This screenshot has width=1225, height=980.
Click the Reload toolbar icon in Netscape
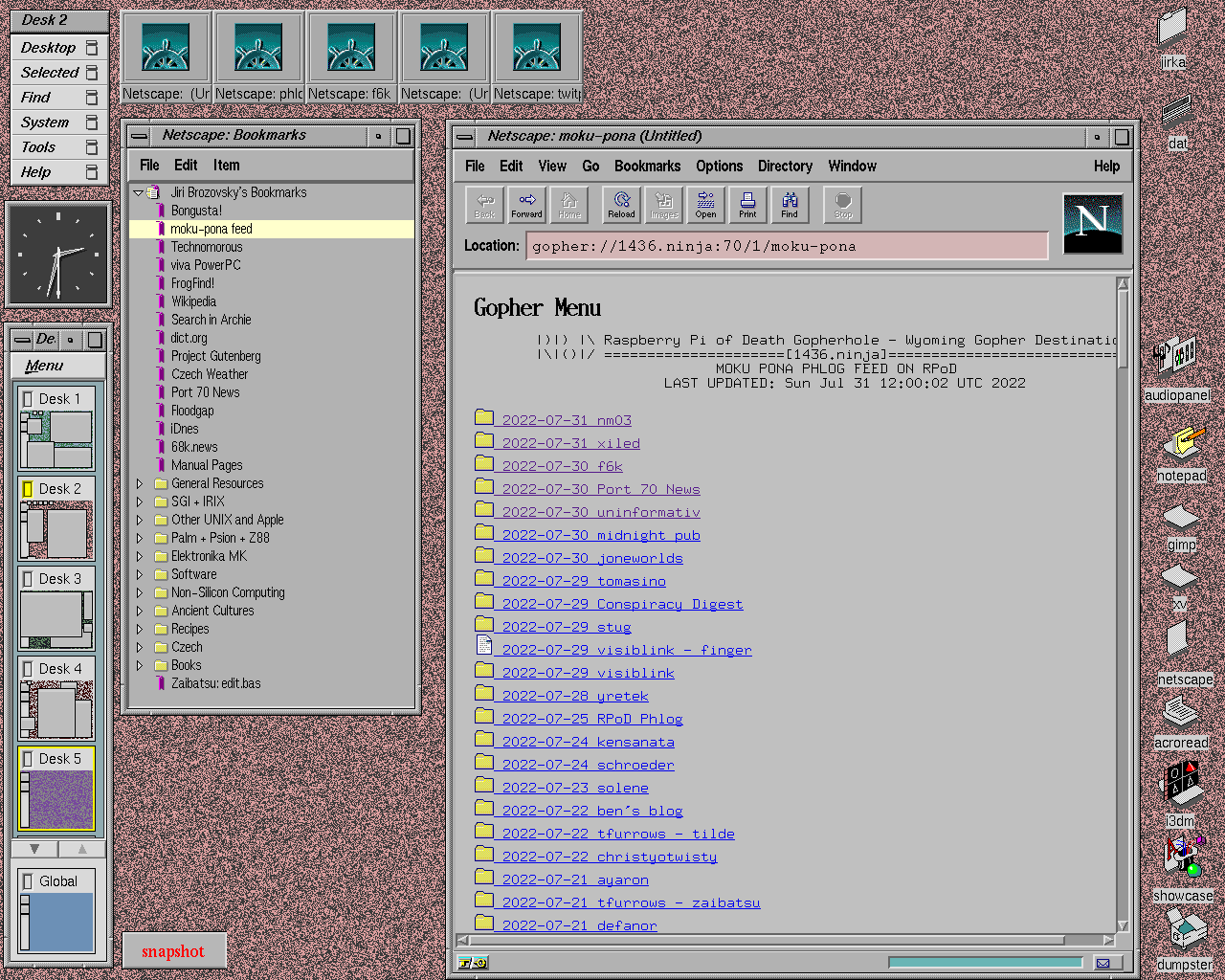[621, 204]
